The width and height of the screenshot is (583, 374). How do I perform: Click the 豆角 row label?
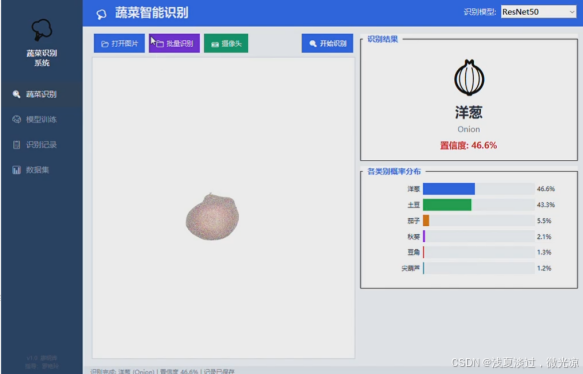pyautogui.click(x=413, y=252)
